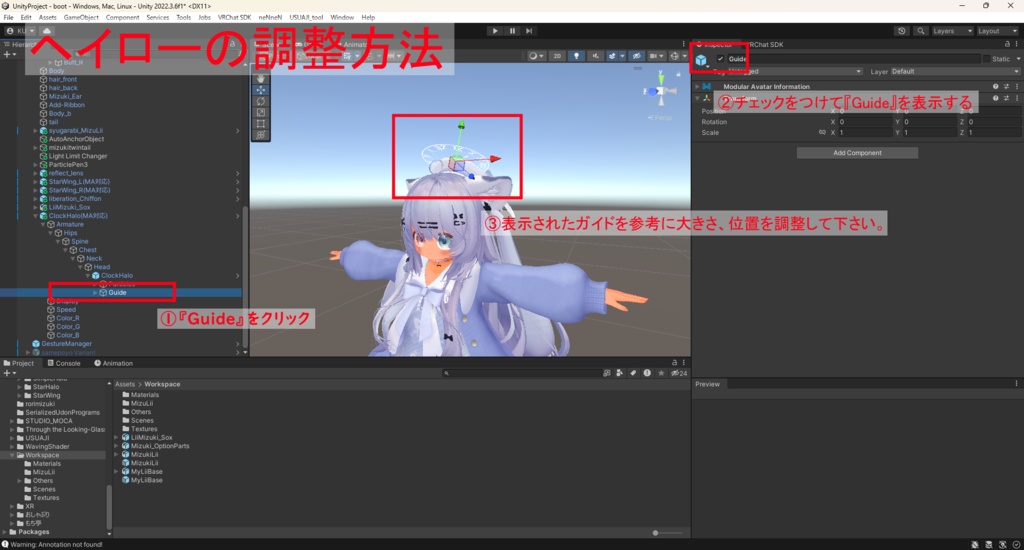Click the GameObject cube icon in Inspector
The height and width of the screenshot is (550, 1024).
coord(701,61)
